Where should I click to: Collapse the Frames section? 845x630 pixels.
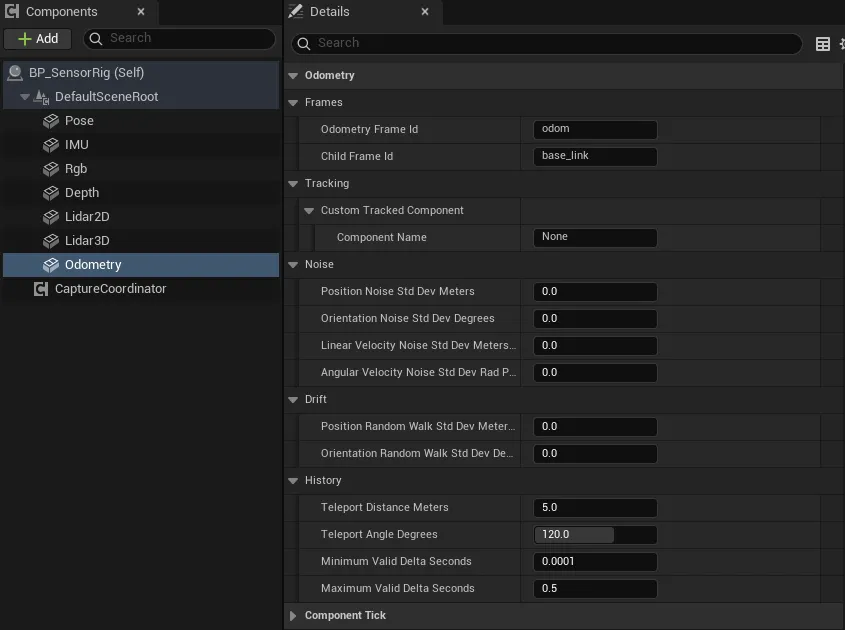[x=293, y=103]
